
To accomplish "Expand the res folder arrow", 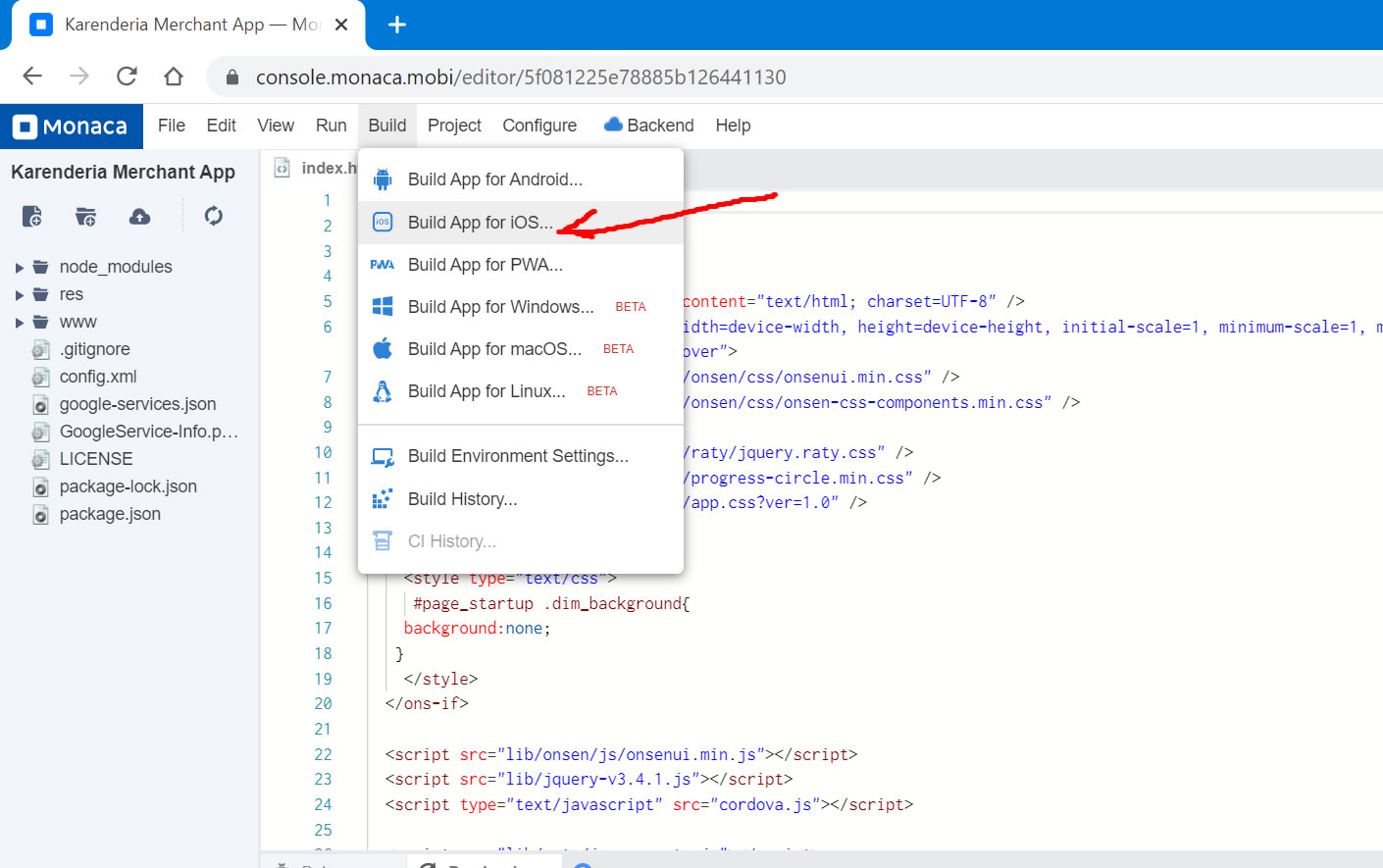I will click(19, 295).
